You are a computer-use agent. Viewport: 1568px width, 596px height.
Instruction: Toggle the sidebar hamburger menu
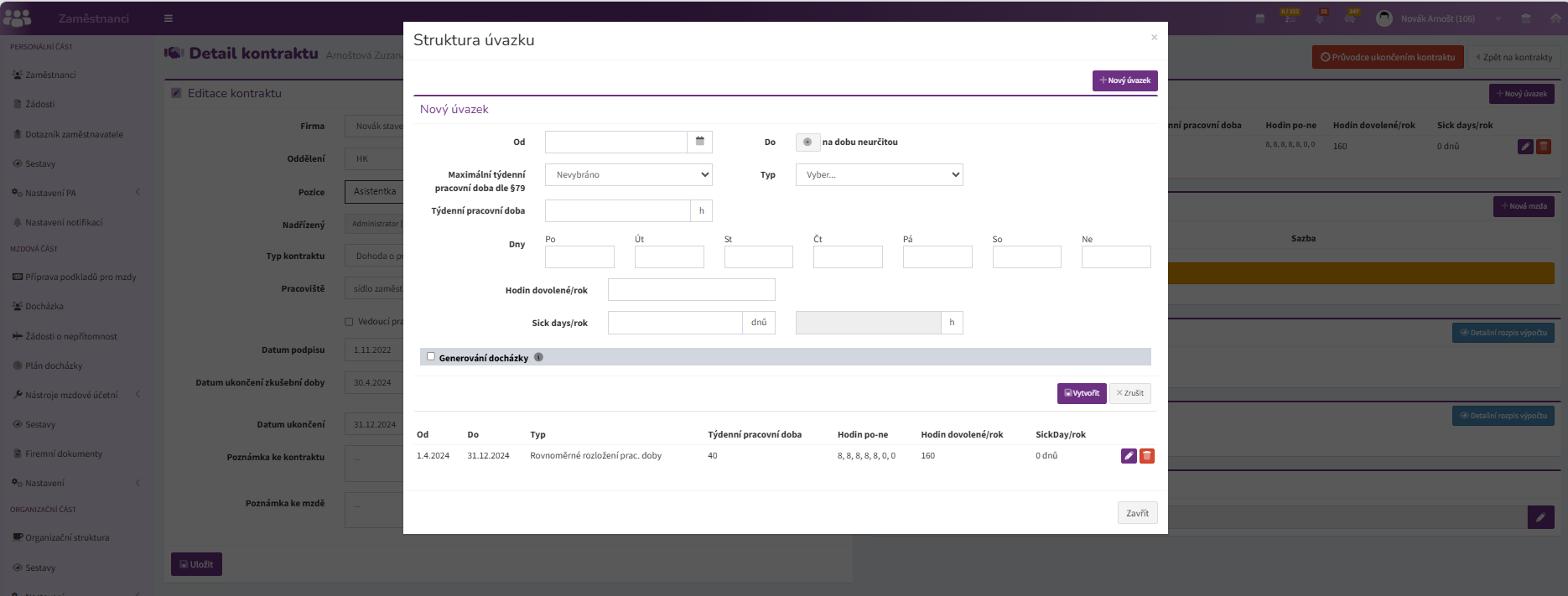(x=169, y=18)
